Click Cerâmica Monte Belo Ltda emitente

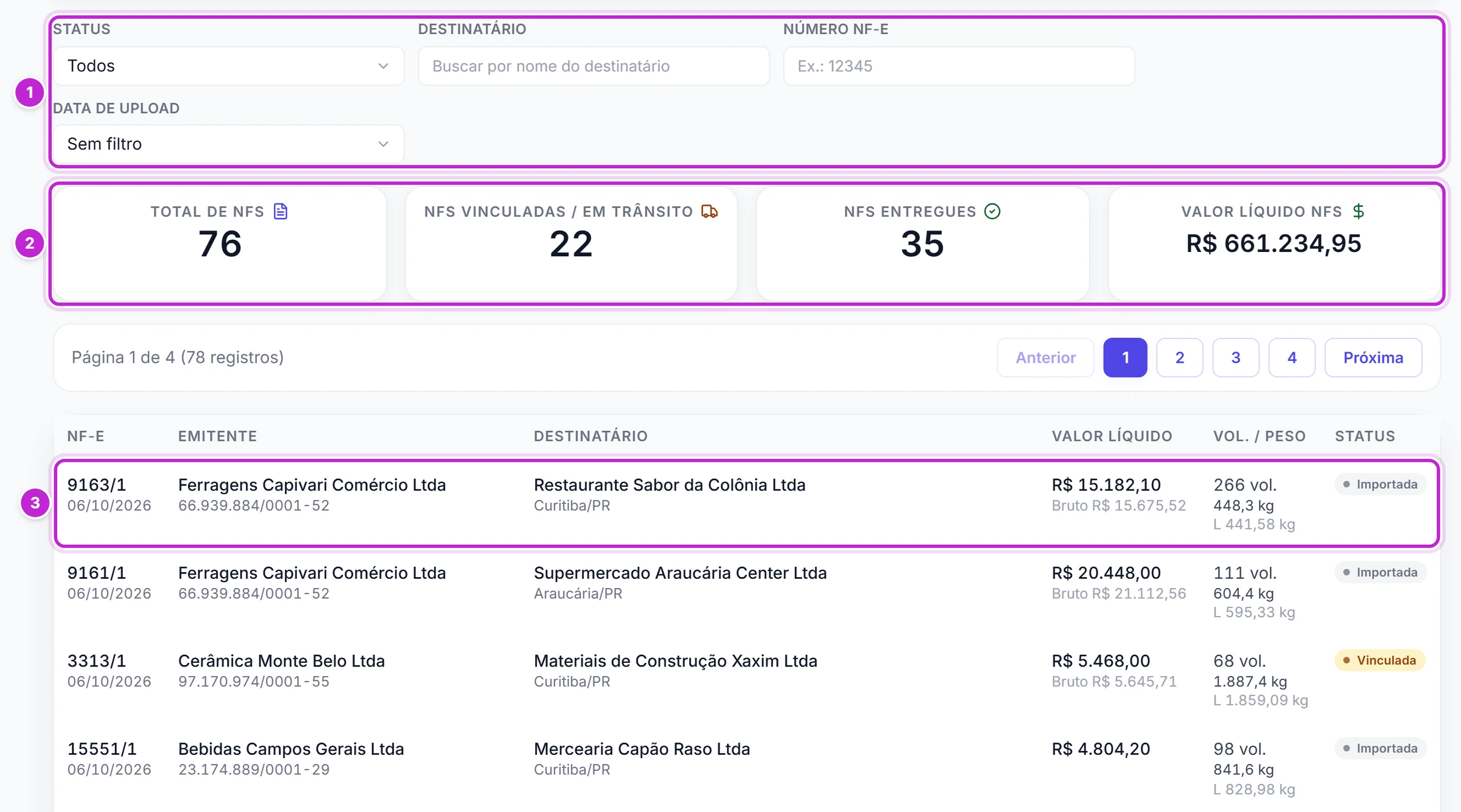pos(281,660)
